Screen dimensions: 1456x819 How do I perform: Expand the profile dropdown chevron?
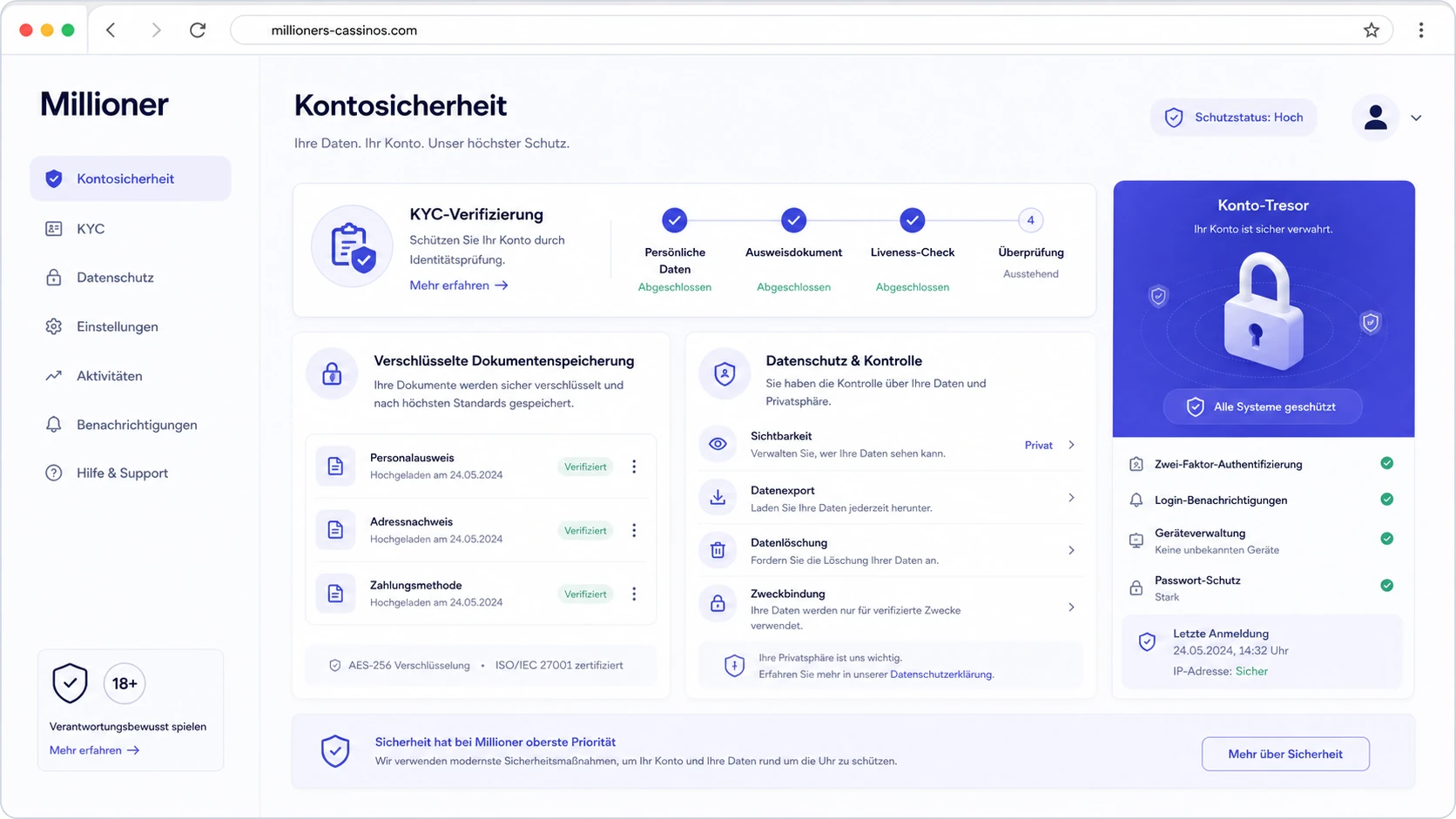tap(1416, 118)
